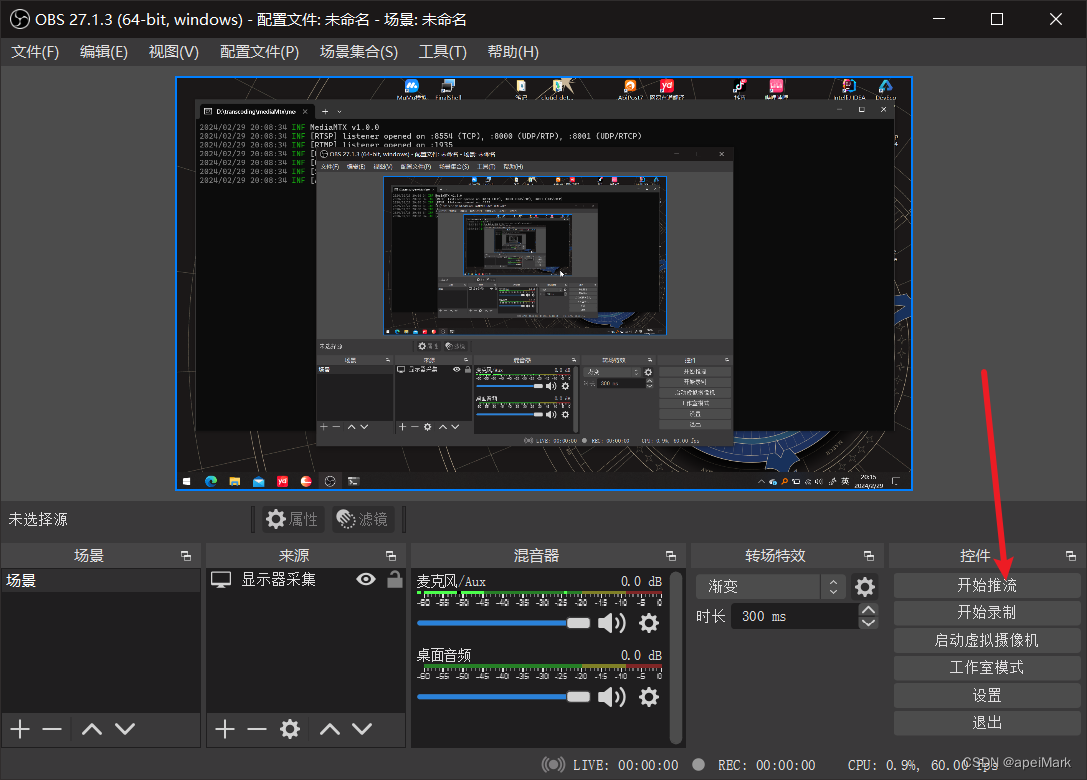Enable 工作室模式 studio mode
1087x780 pixels.
(x=986, y=668)
